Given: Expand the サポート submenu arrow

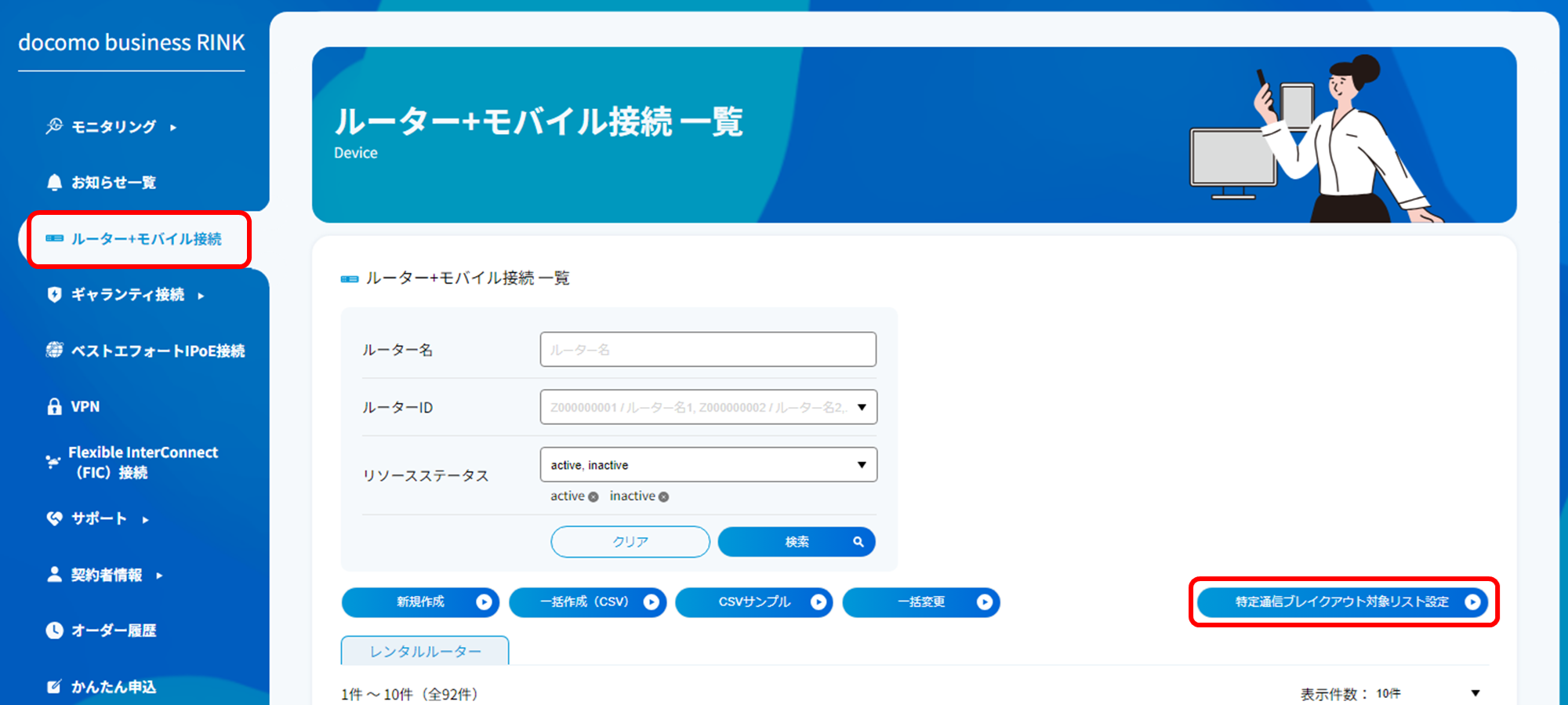Looking at the screenshot, I should [146, 519].
